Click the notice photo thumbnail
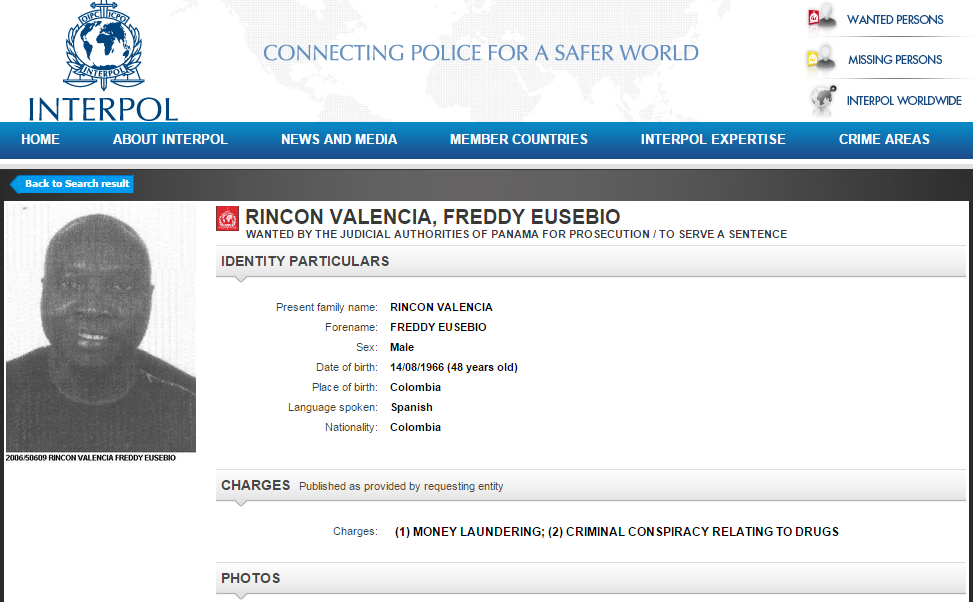 point(101,328)
